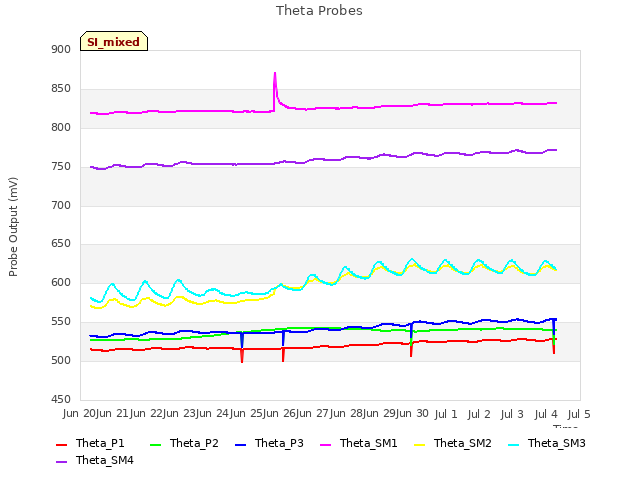Click the 550 y-axis tick label
The height and width of the screenshot is (480, 640).
(61, 322)
